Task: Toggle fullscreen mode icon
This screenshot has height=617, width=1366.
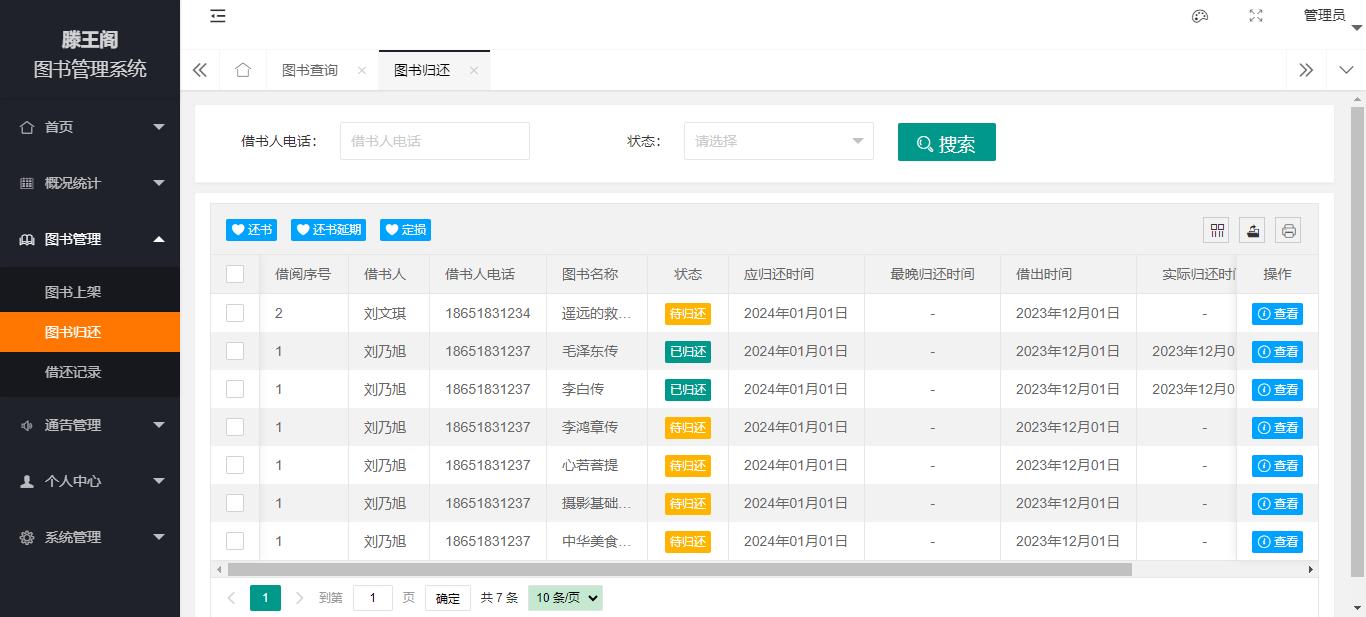Action: tap(1256, 15)
